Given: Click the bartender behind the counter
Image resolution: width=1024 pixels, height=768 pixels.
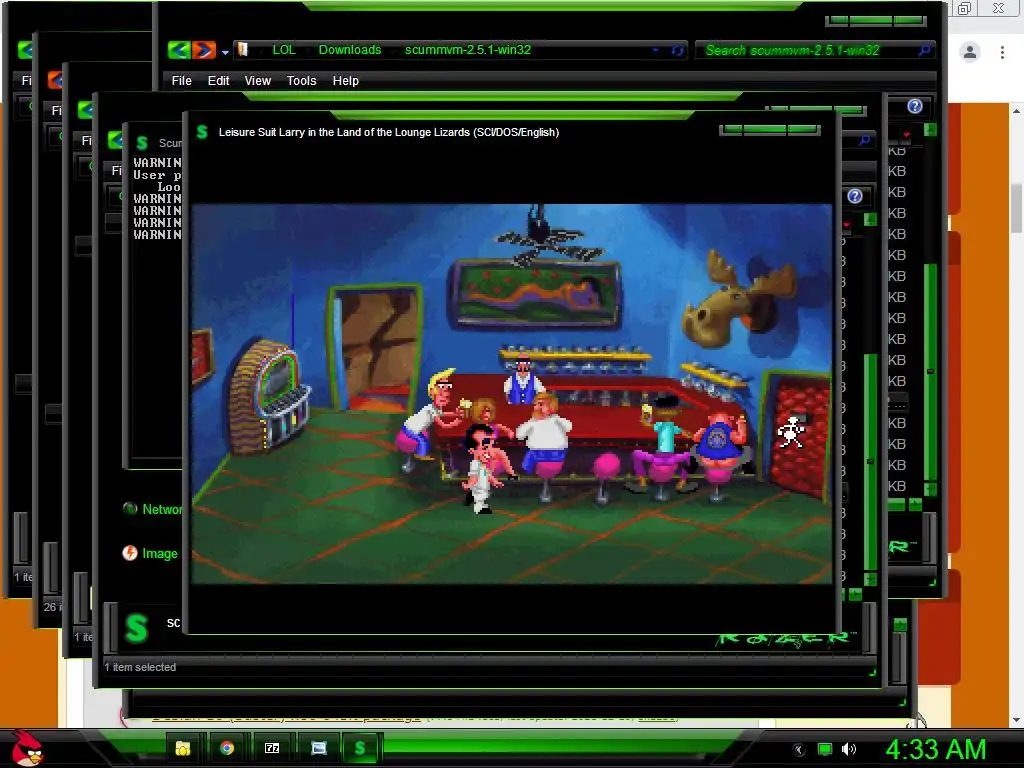Looking at the screenshot, I should tap(522, 379).
